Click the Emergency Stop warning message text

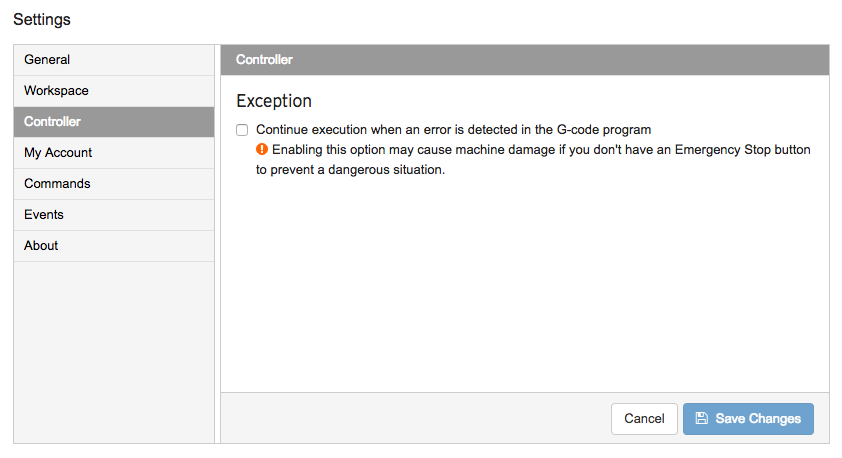[x=533, y=159]
